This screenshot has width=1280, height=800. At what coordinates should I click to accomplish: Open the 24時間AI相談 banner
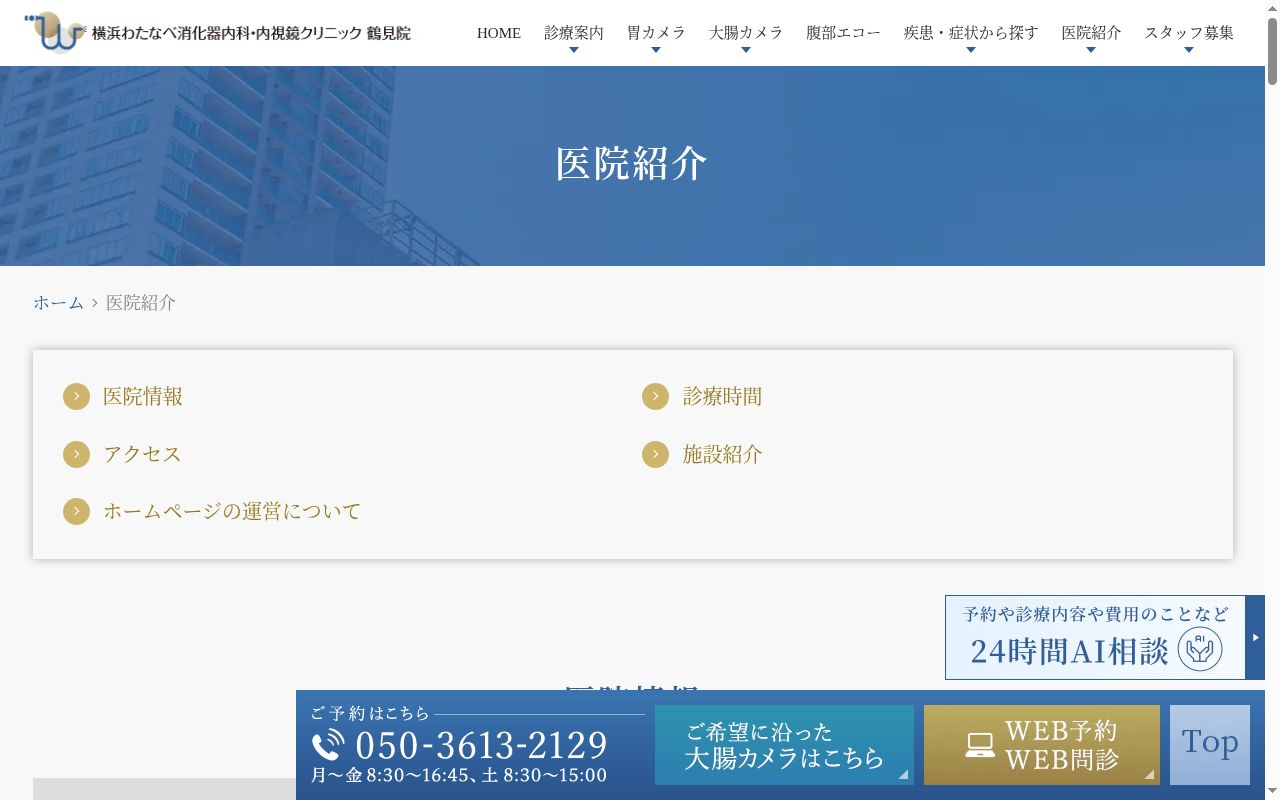[1095, 637]
